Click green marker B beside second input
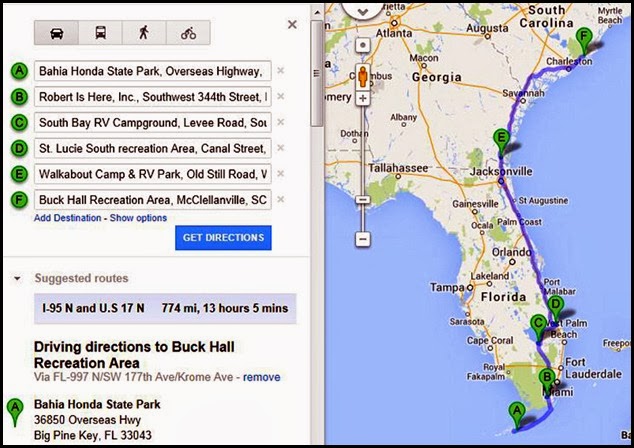634x448 pixels. (19, 97)
